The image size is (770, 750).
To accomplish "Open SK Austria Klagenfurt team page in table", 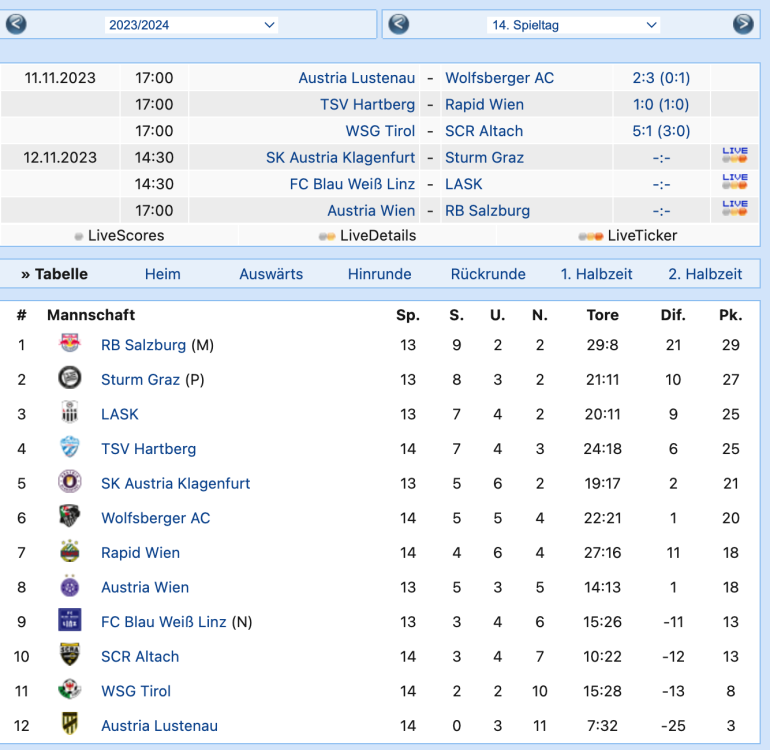I will coord(175,483).
